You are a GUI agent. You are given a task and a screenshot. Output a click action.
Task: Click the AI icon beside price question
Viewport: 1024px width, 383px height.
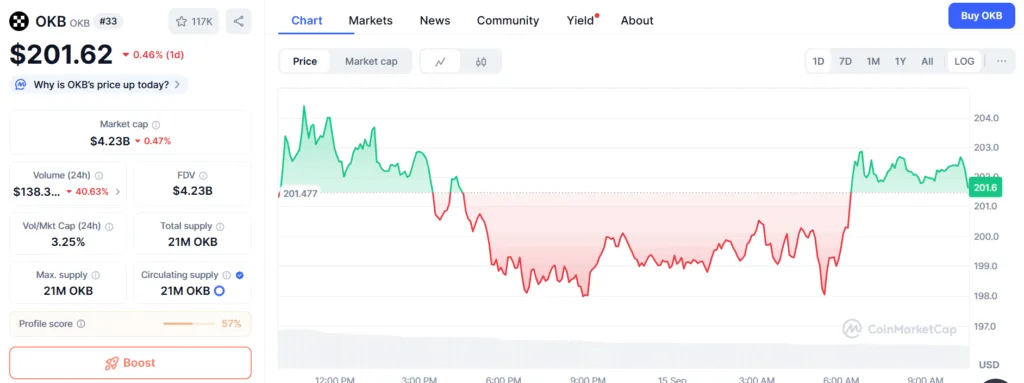[21, 84]
